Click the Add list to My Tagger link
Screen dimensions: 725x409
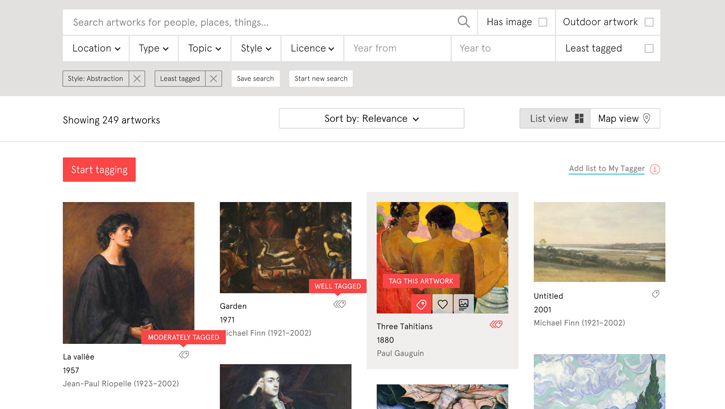click(607, 169)
